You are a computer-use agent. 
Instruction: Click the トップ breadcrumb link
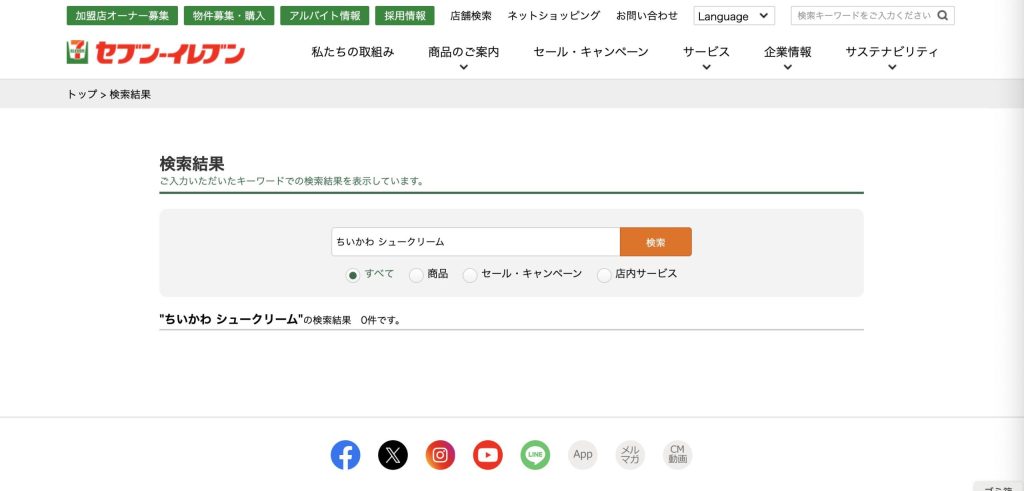pos(82,94)
